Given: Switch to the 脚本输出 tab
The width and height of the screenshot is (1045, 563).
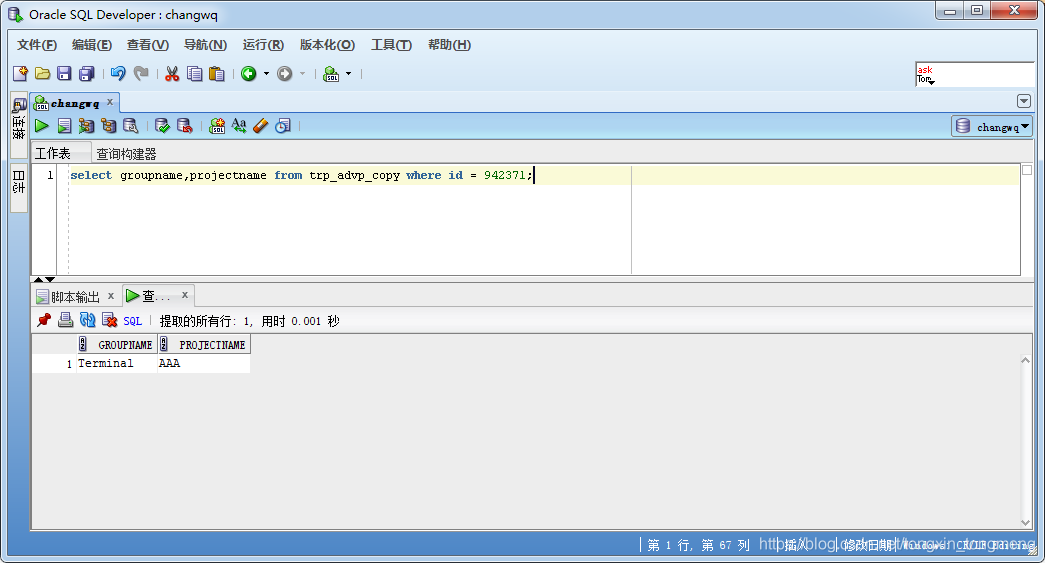Looking at the screenshot, I should click(x=75, y=296).
